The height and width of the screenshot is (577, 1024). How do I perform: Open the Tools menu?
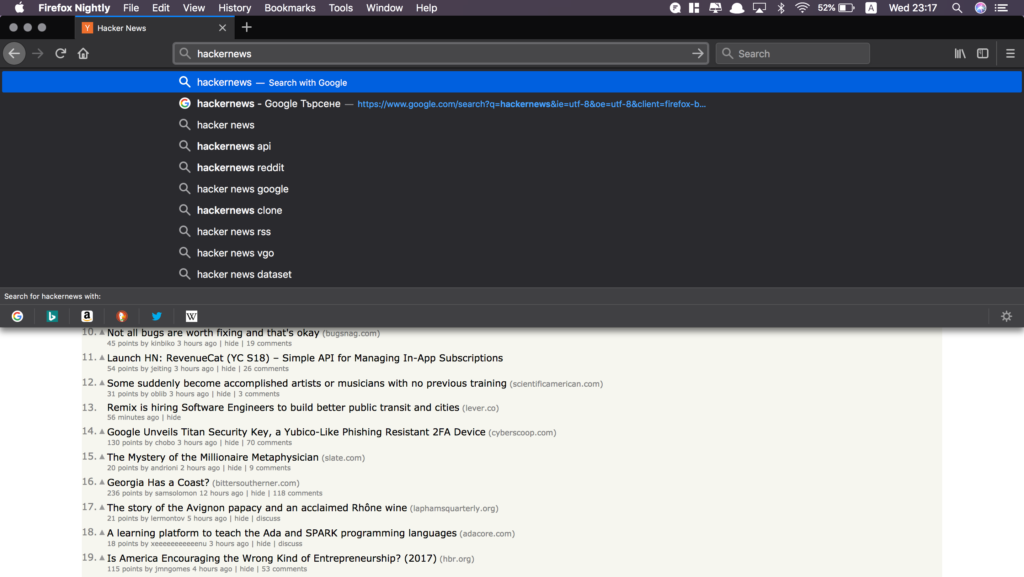tap(340, 8)
